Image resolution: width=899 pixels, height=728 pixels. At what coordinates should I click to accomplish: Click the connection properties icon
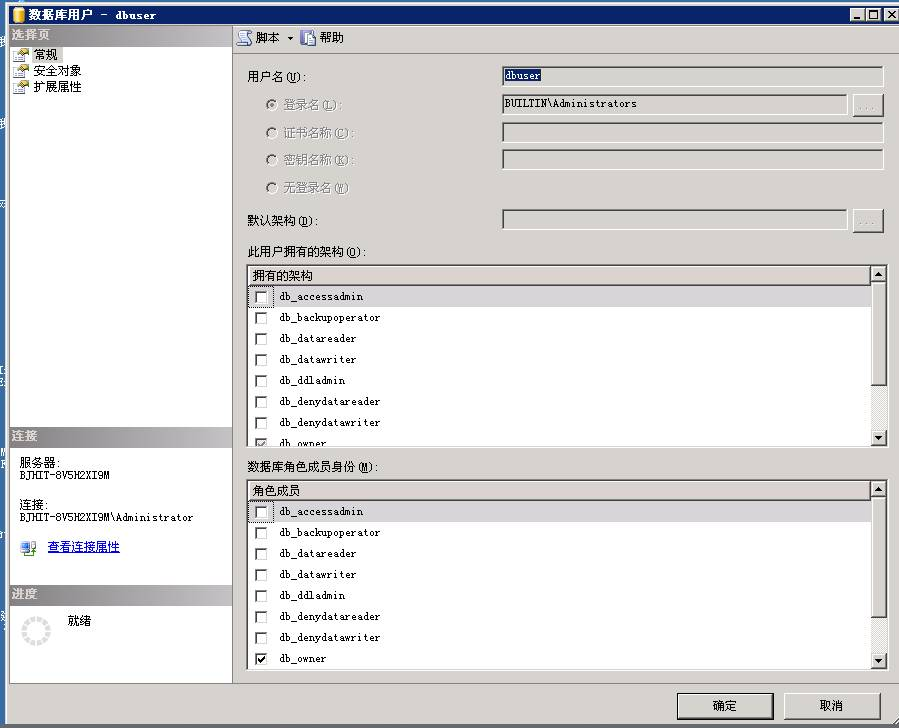28,548
